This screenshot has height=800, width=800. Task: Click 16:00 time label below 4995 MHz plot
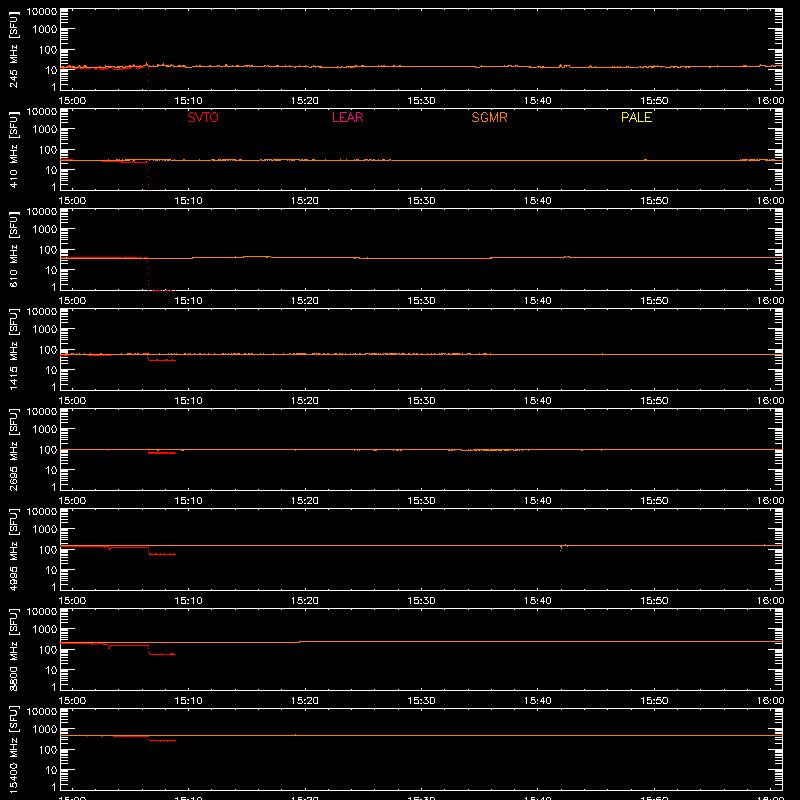(770, 601)
